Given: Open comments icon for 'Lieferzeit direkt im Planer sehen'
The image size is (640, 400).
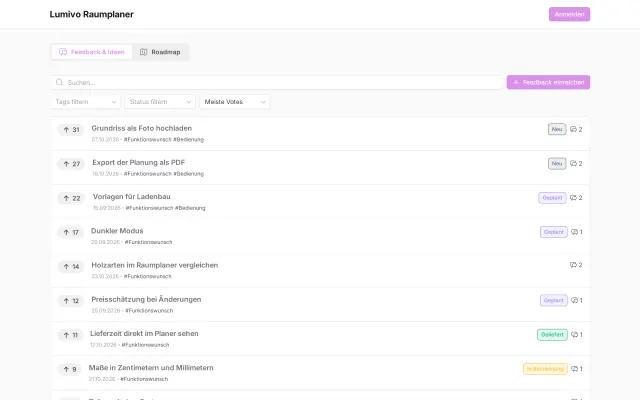Looking at the screenshot, I should [x=577, y=335].
